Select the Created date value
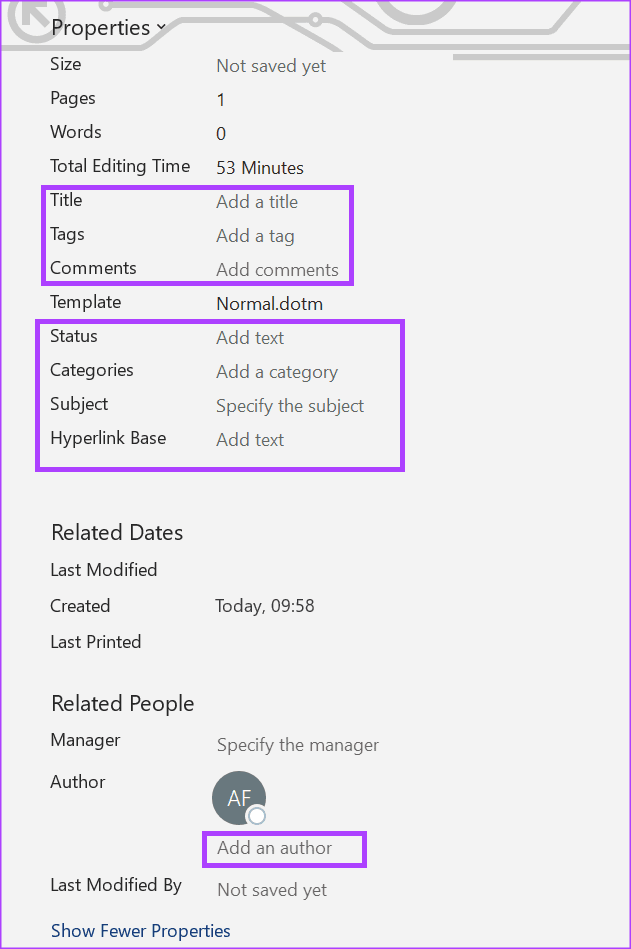The width and height of the screenshot is (631, 949). (265, 606)
